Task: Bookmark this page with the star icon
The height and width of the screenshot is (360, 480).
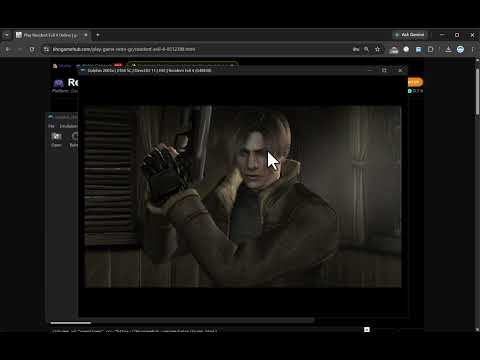Action: (x=377, y=49)
